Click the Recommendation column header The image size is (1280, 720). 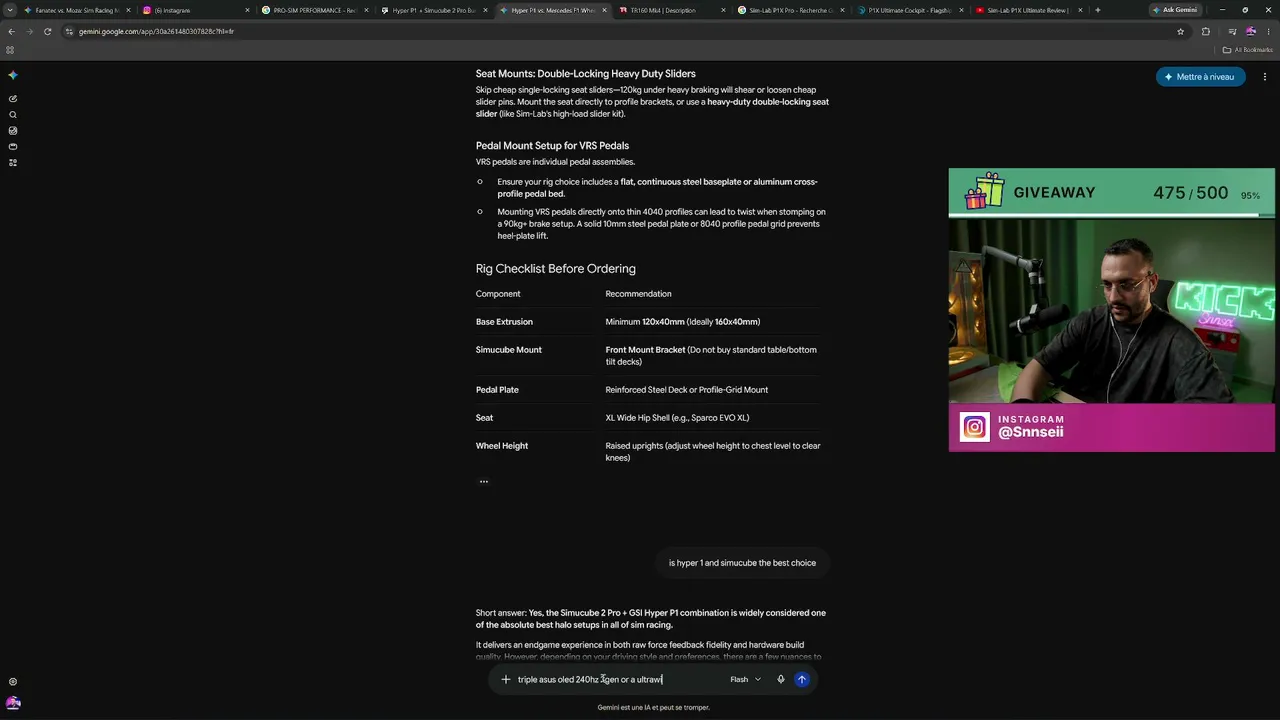pyautogui.click(x=638, y=294)
